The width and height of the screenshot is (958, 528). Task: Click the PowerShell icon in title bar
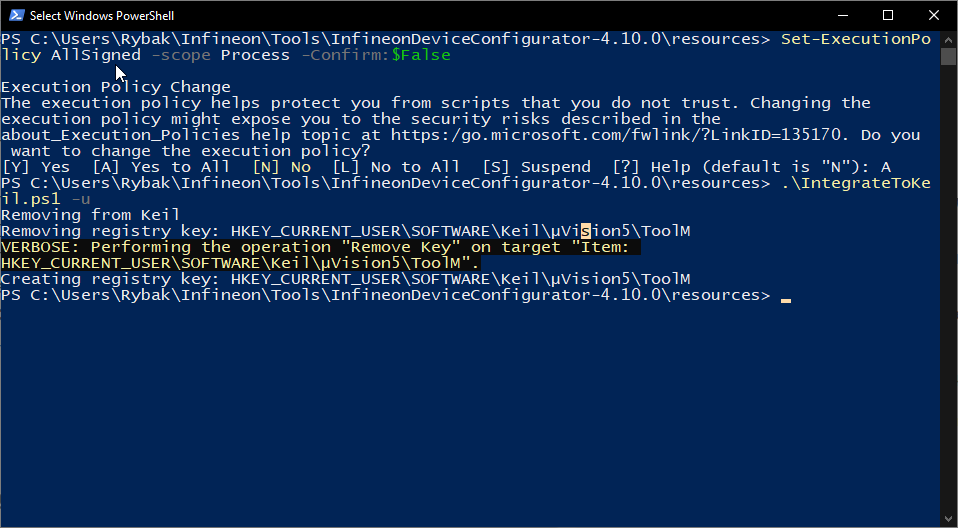[x=16, y=15]
